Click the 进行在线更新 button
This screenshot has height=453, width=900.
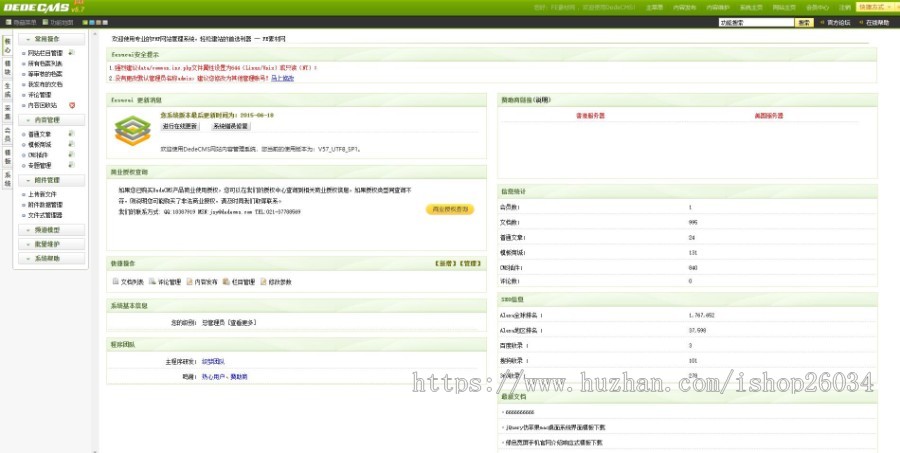(x=180, y=127)
